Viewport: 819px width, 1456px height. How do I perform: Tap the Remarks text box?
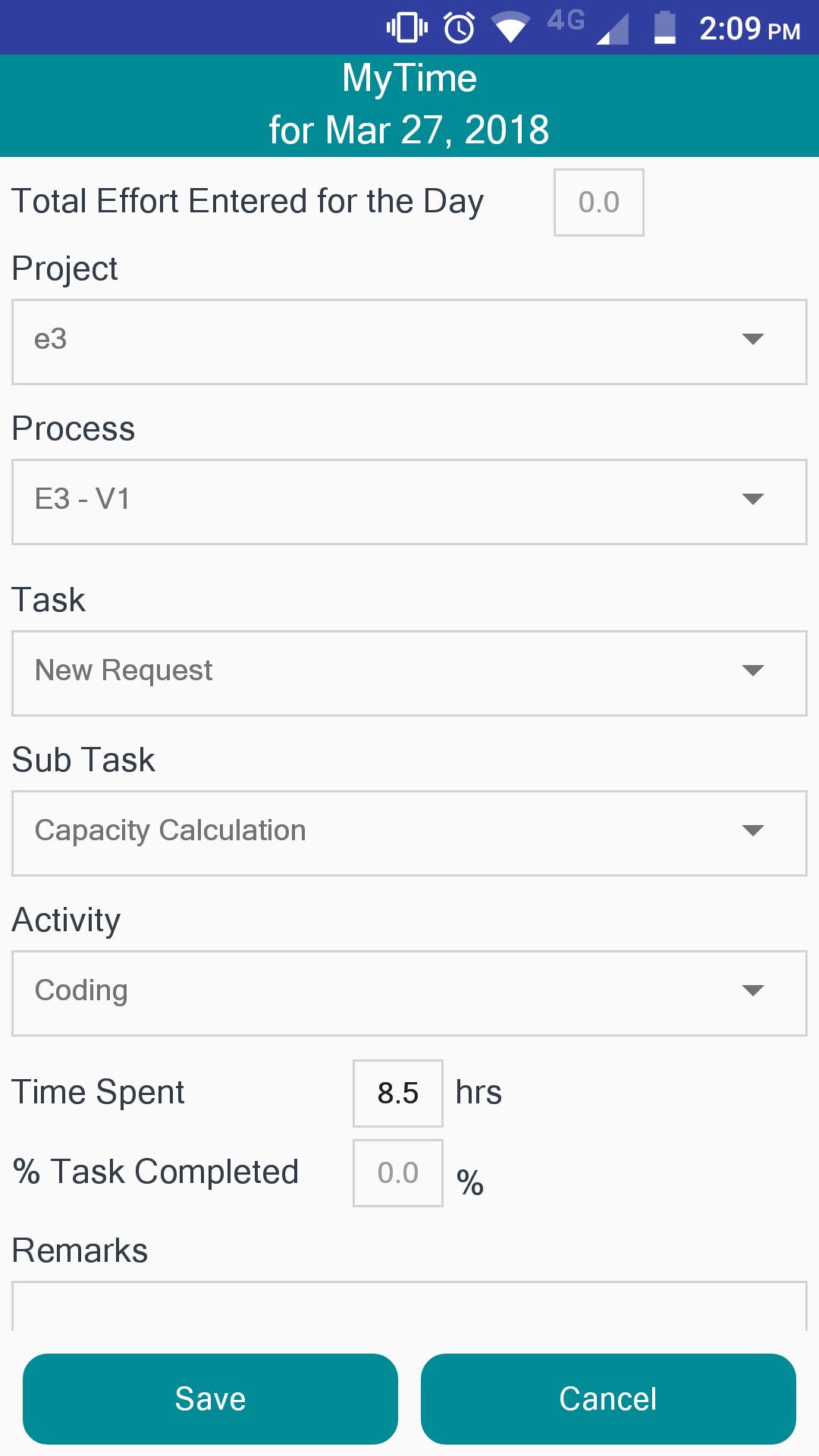409,1306
